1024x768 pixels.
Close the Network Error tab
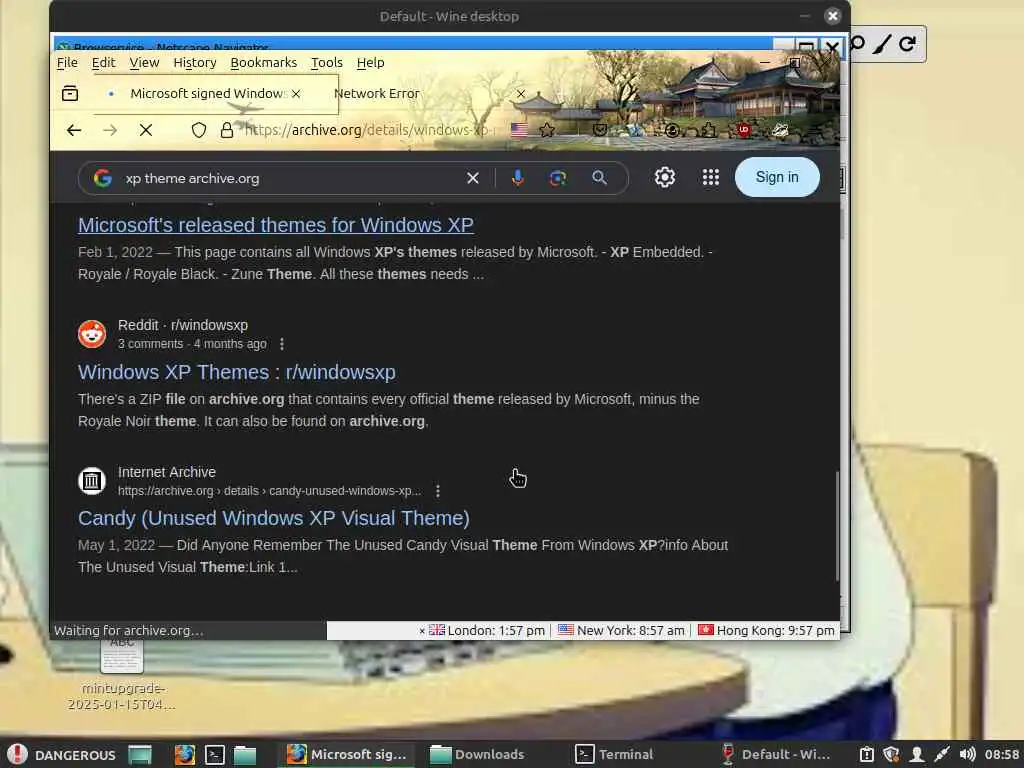520,93
